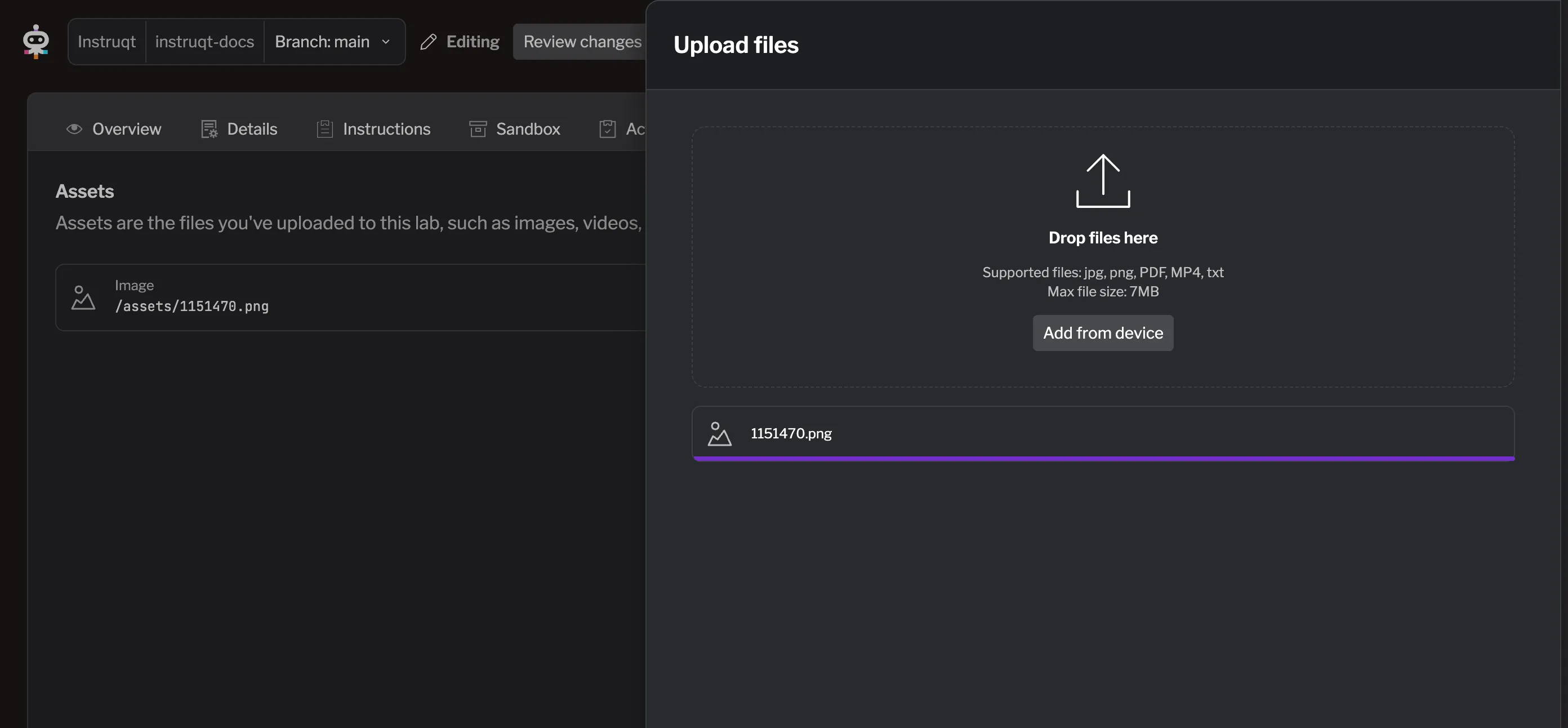Click the pencil icon next to Editing
This screenshot has width=1568, height=728.
point(429,42)
